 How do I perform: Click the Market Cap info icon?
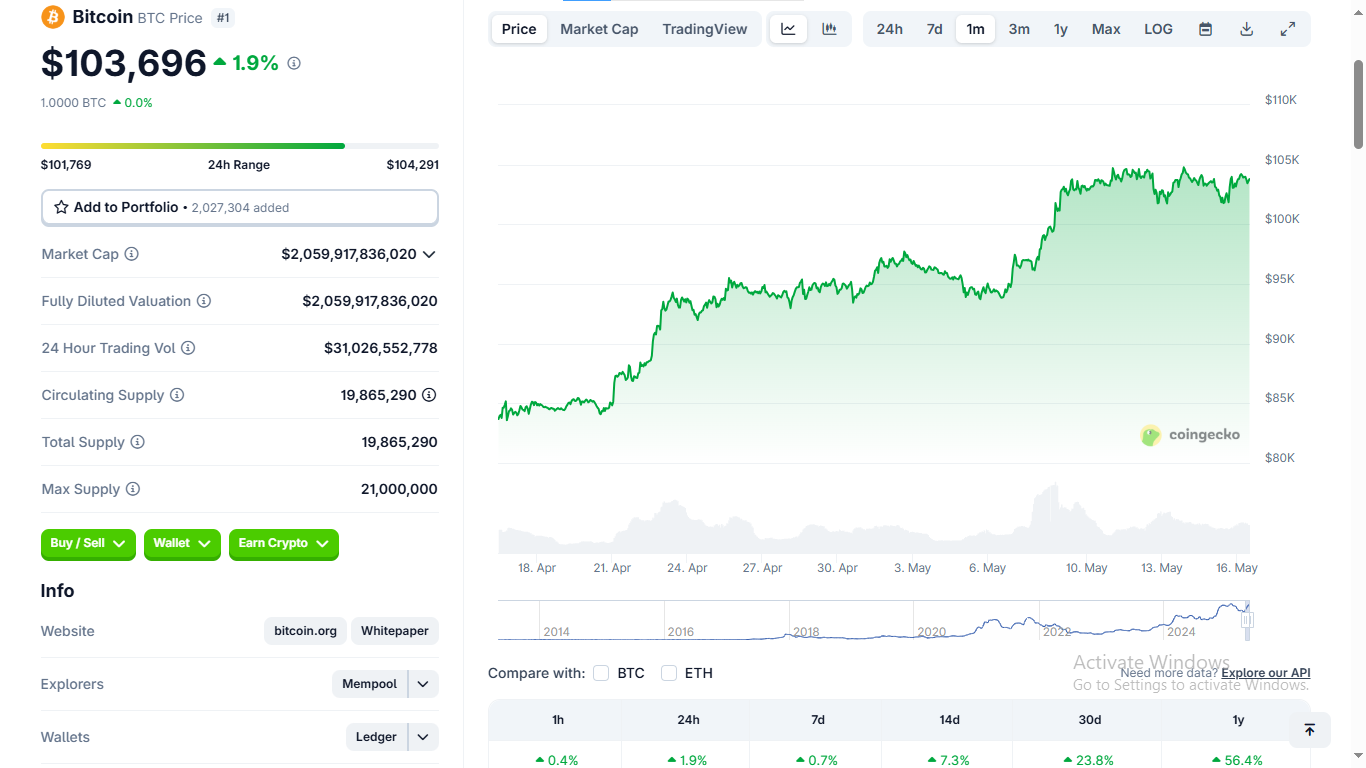pos(131,254)
